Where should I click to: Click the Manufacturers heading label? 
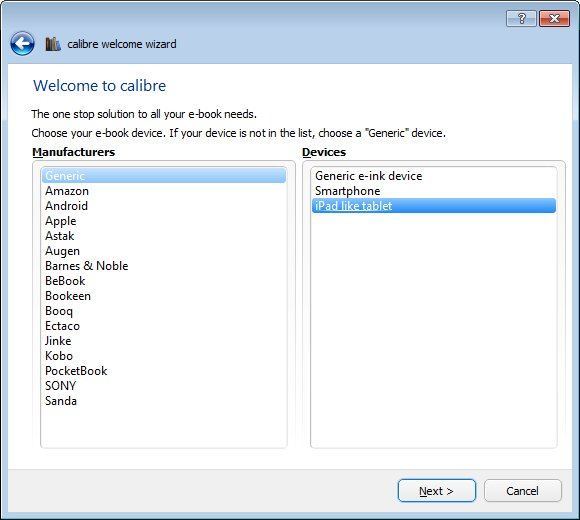(x=74, y=152)
